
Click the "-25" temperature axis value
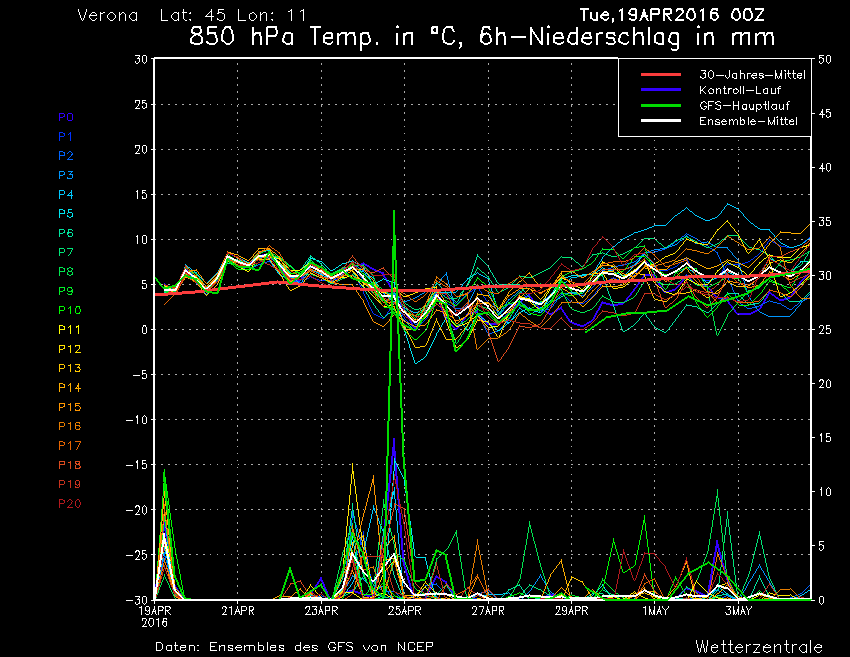(x=137, y=555)
